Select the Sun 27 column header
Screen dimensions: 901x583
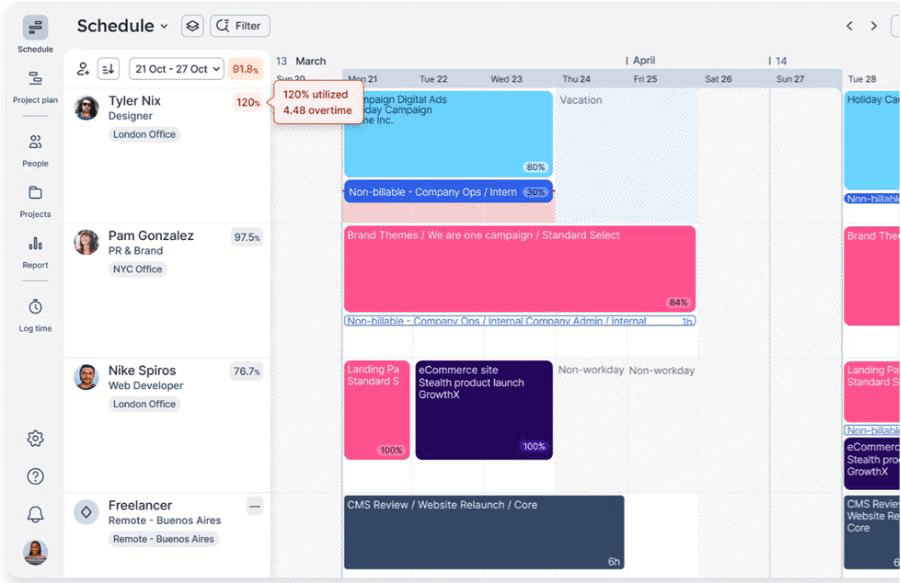click(x=790, y=79)
